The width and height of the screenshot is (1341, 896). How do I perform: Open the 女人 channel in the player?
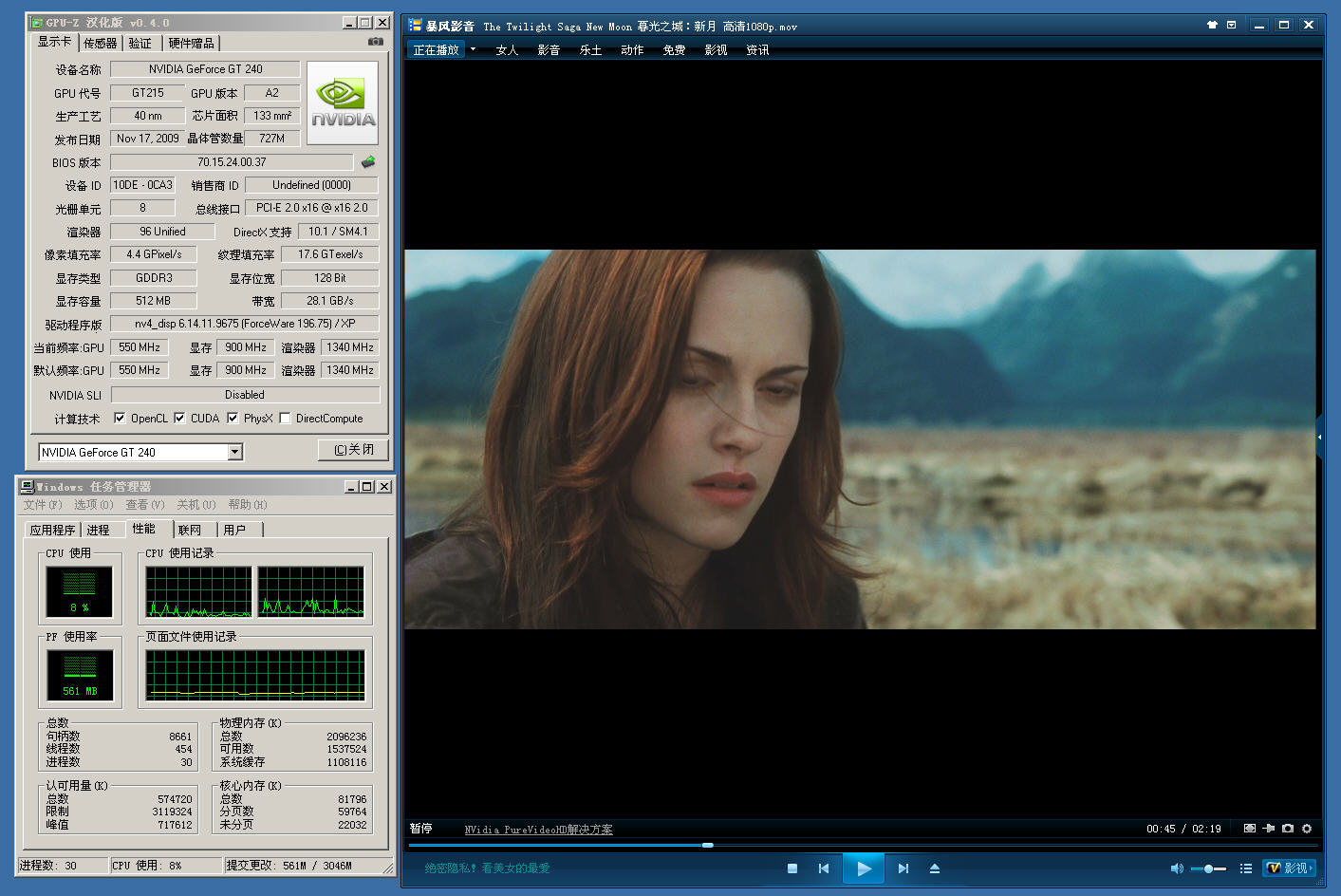(x=507, y=50)
